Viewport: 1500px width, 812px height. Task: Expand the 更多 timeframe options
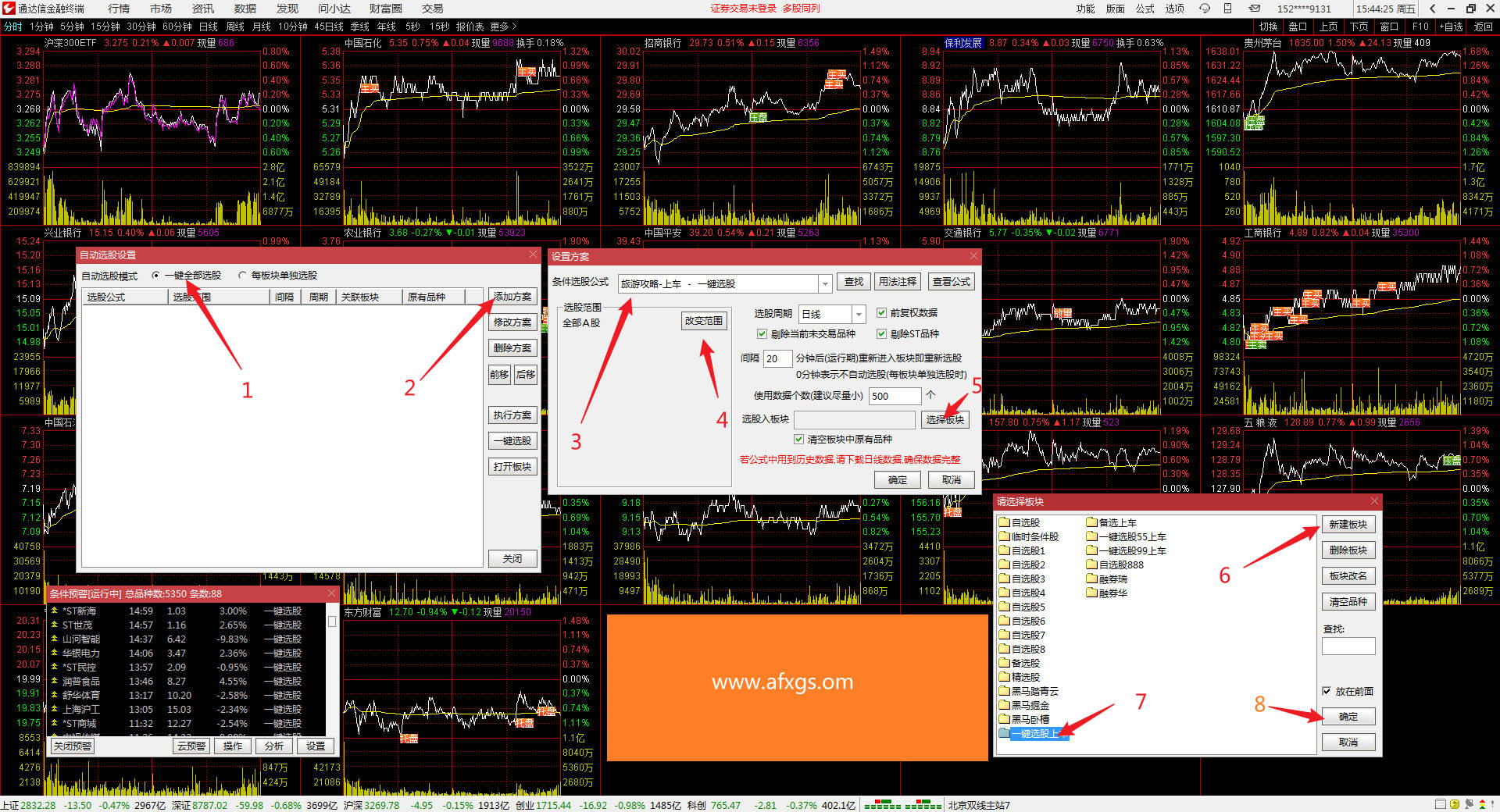pos(503,27)
